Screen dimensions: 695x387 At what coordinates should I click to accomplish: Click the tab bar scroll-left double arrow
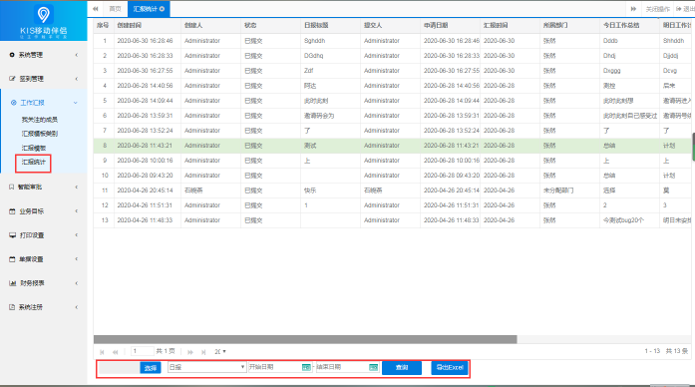[95, 9]
